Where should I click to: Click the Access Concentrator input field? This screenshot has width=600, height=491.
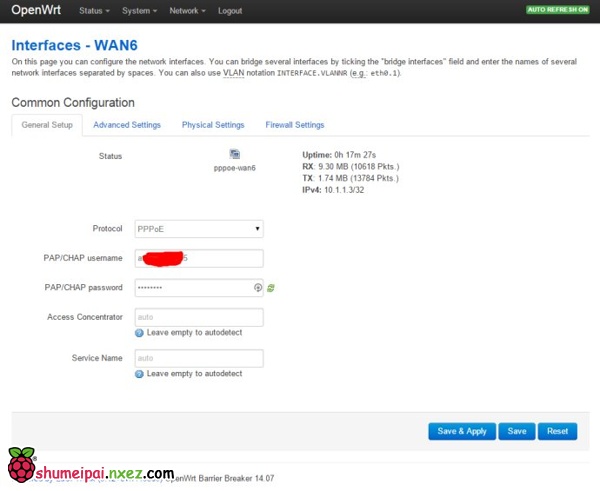click(198, 317)
